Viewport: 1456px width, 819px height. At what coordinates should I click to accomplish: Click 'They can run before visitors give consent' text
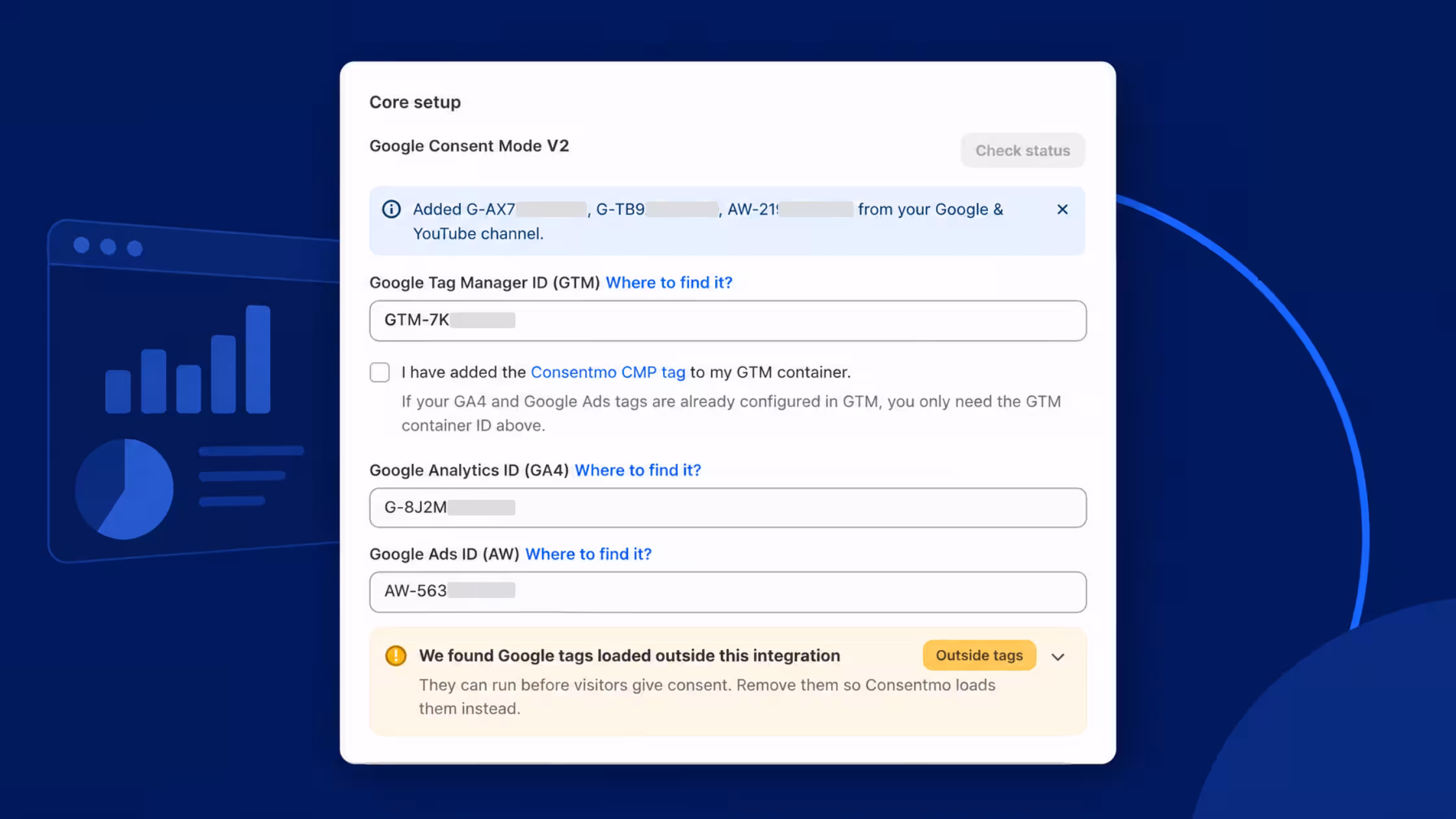(x=707, y=697)
